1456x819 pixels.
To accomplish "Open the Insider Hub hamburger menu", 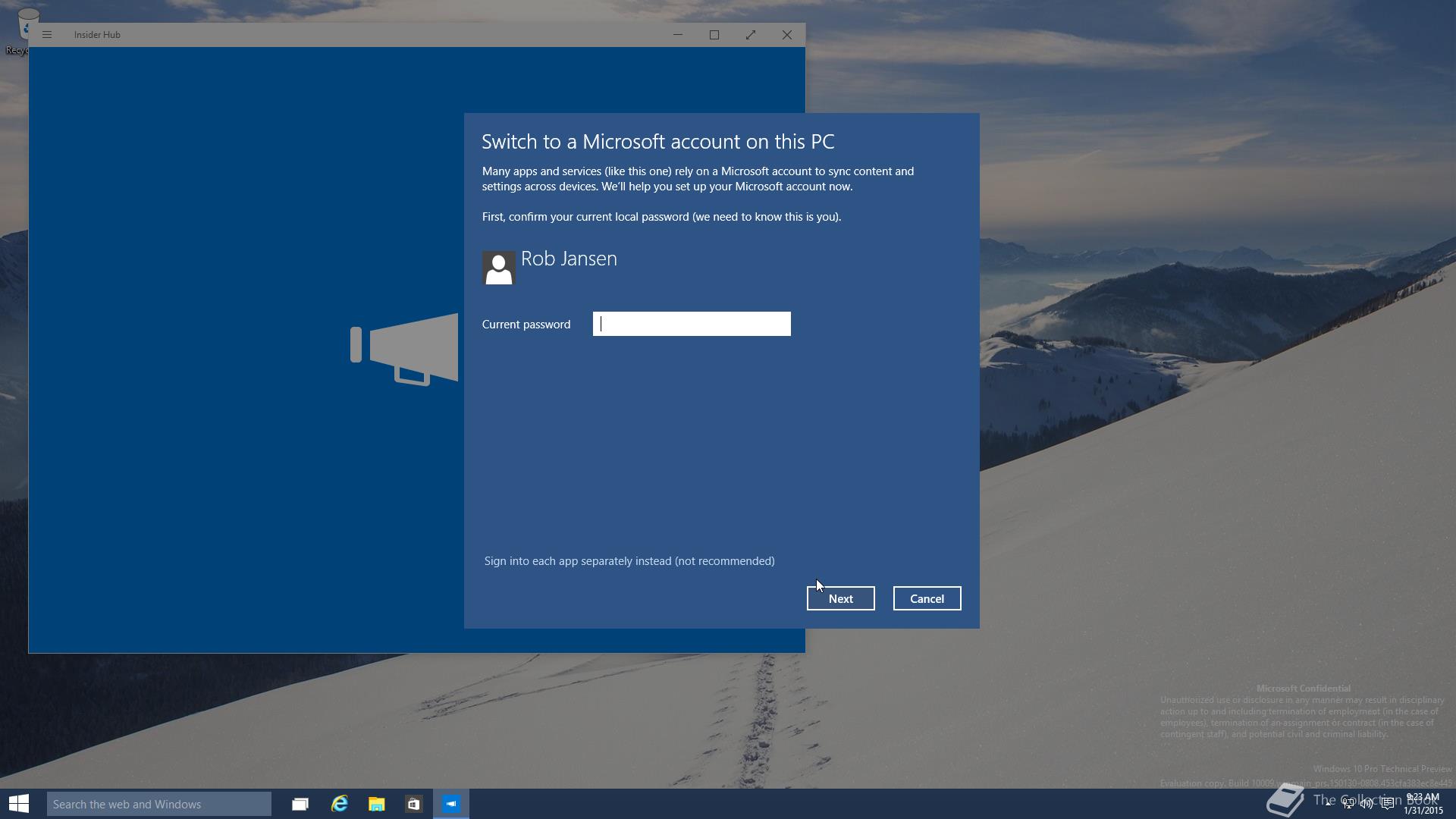I will [47, 35].
